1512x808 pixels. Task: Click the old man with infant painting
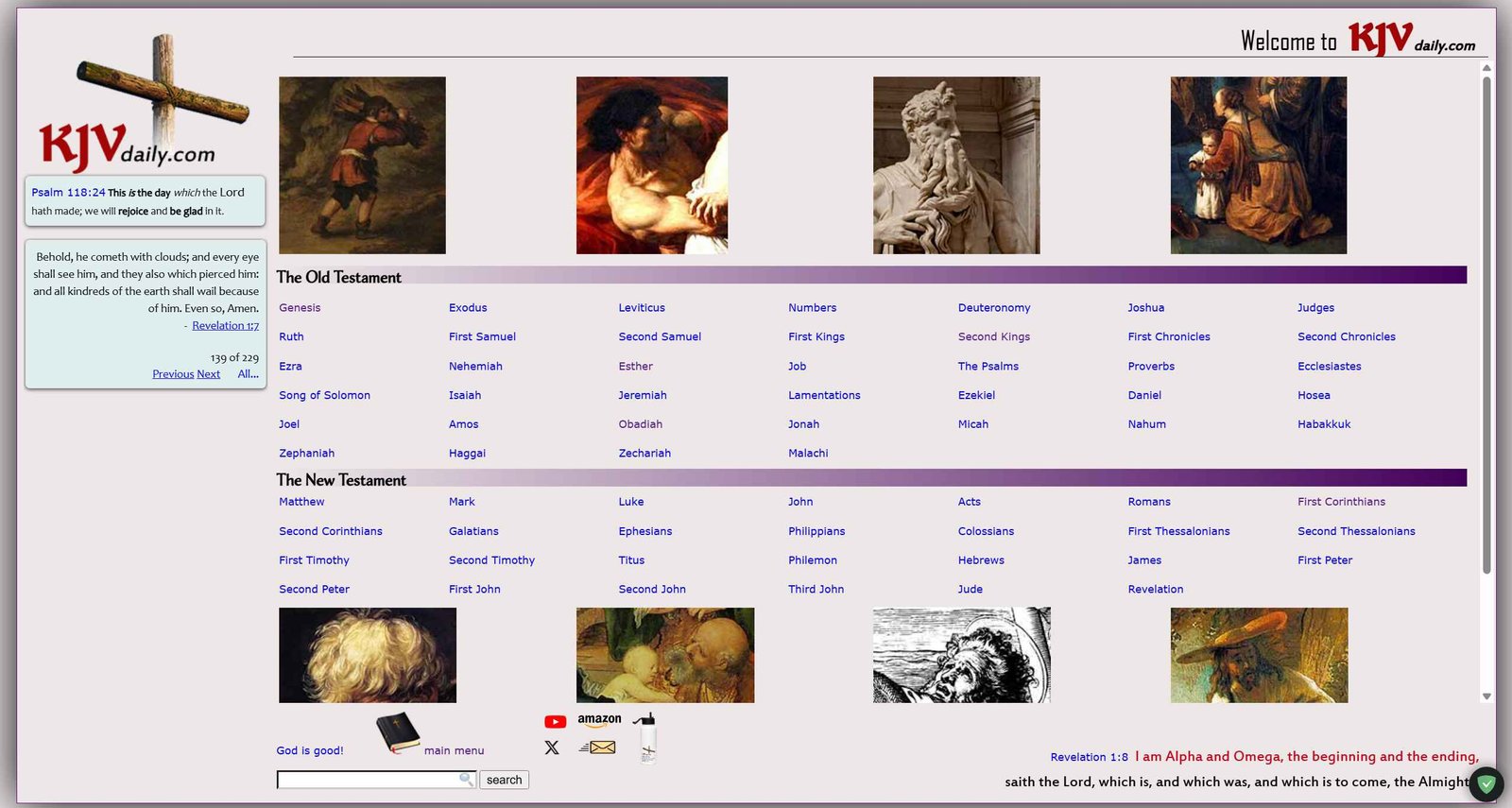(665, 655)
